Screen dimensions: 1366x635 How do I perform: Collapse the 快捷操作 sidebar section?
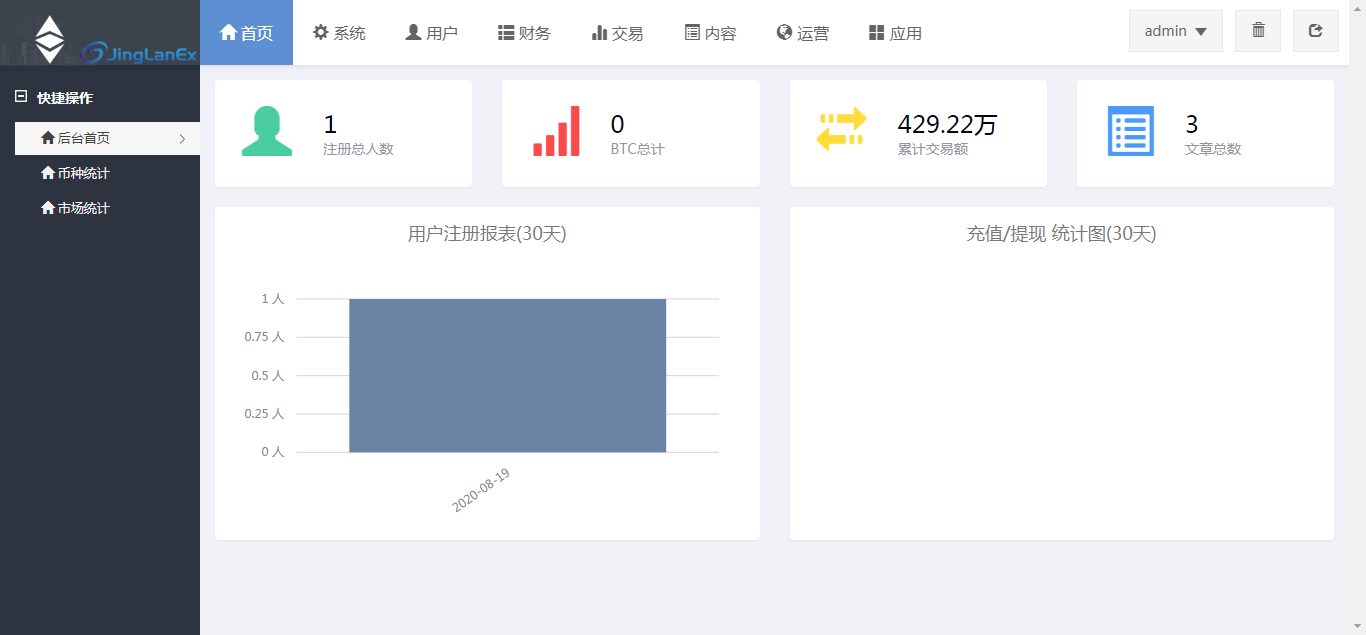coord(21,97)
